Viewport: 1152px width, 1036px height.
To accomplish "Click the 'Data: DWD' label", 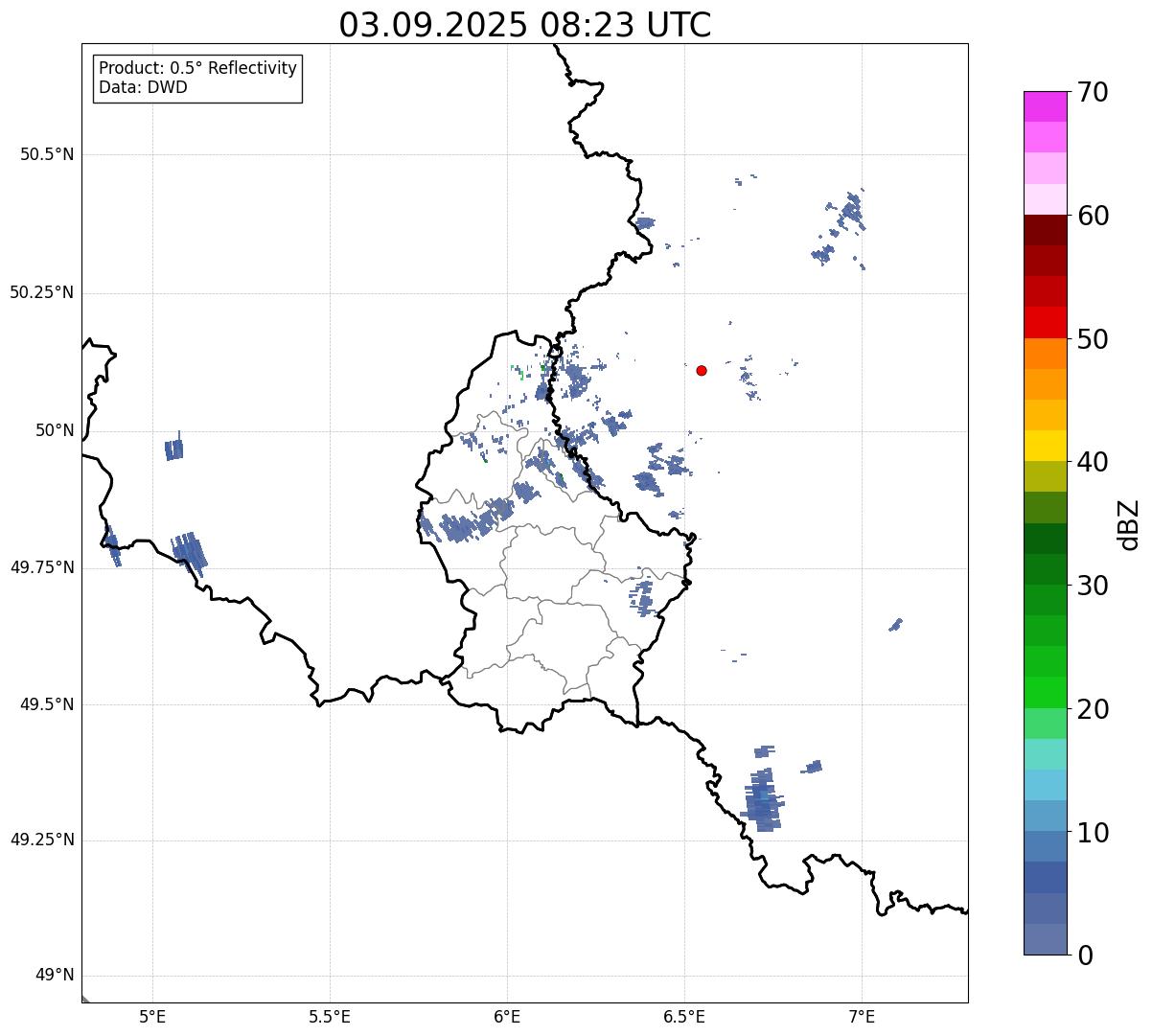I will [143, 87].
